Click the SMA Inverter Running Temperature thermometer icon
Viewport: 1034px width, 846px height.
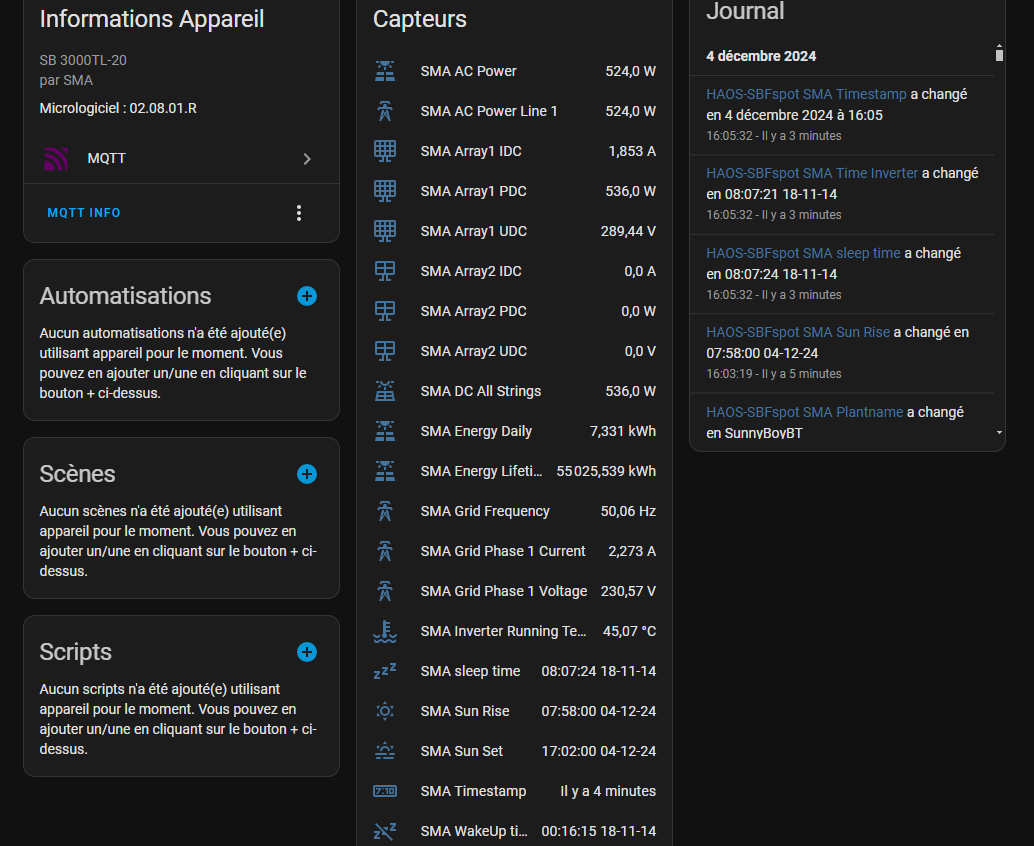pyautogui.click(x=385, y=631)
